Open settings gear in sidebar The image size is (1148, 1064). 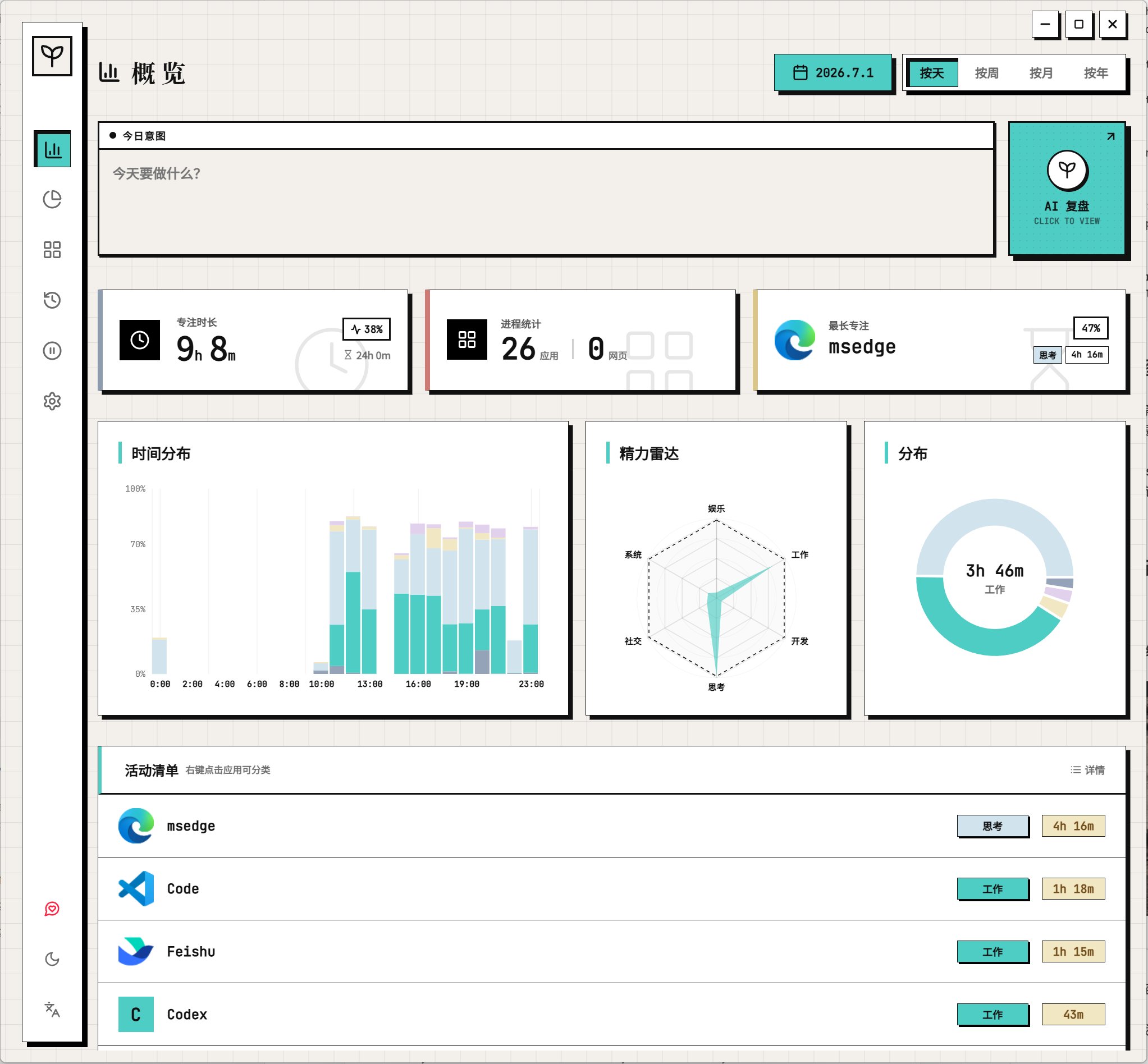click(x=52, y=401)
